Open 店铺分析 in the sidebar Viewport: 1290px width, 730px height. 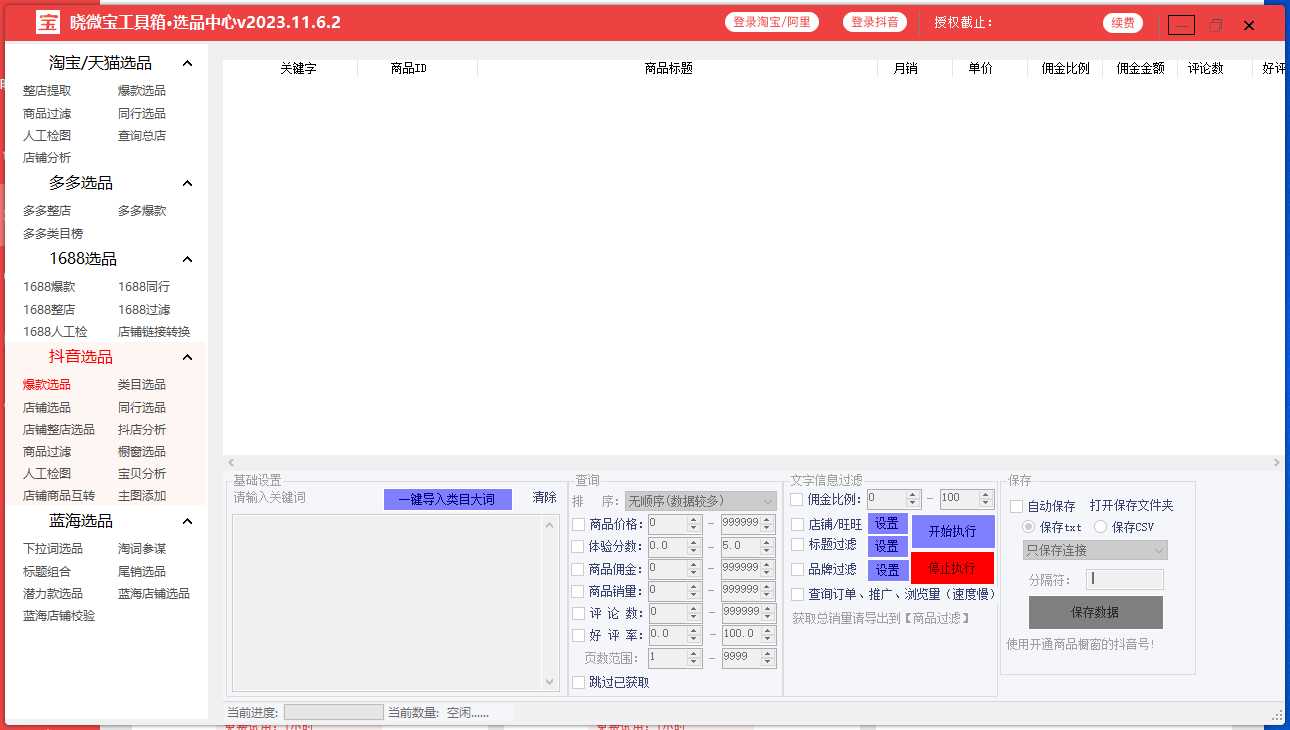[47, 158]
